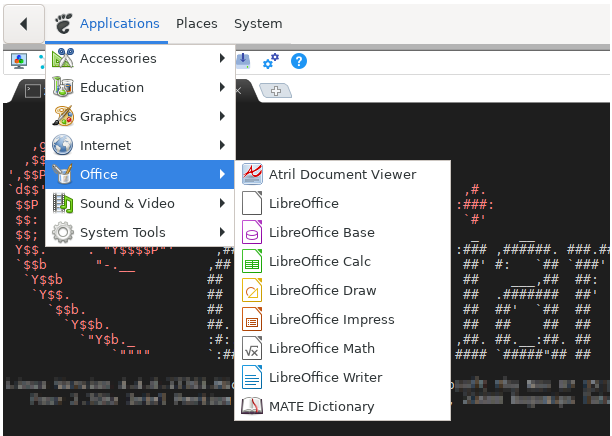Click the back arrow button
This screenshot has height=436, width=612.
(23, 24)
